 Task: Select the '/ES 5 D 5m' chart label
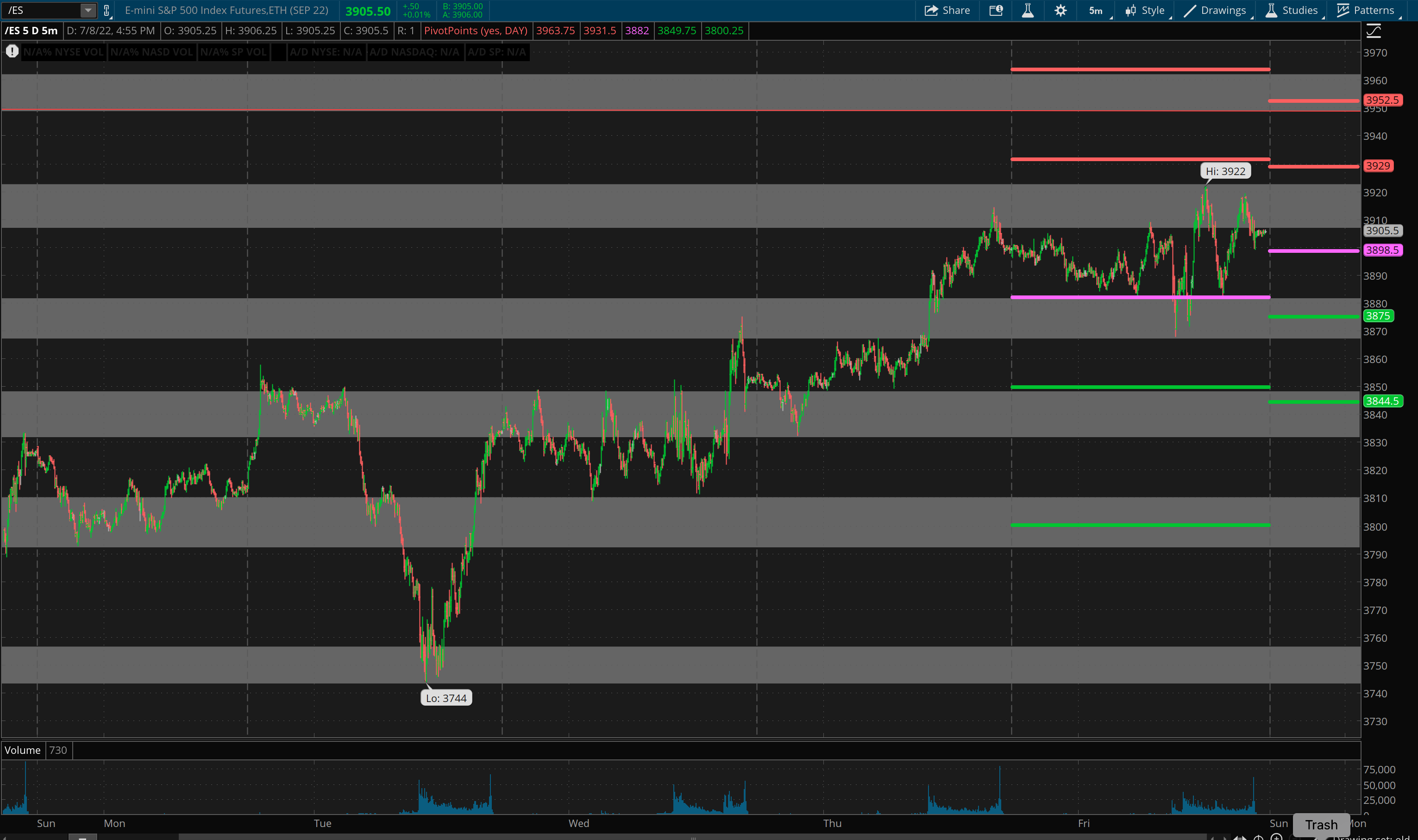click(x=31, y=31)
